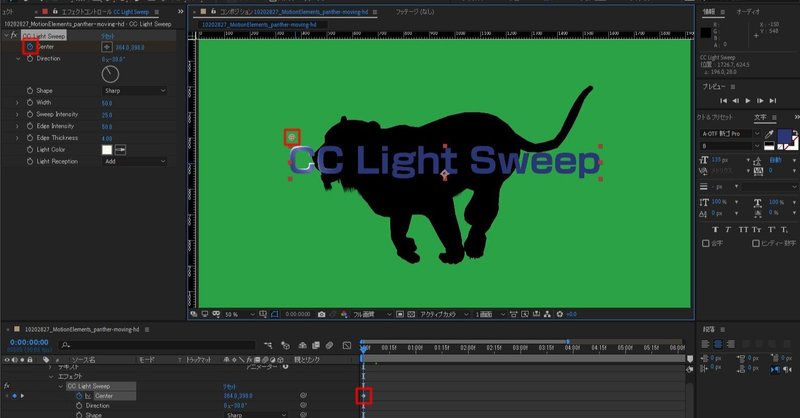The width and height of the screenshot is (800, 418).
Task: Jump to last frame in Preview panel
Action: (773, 101)
